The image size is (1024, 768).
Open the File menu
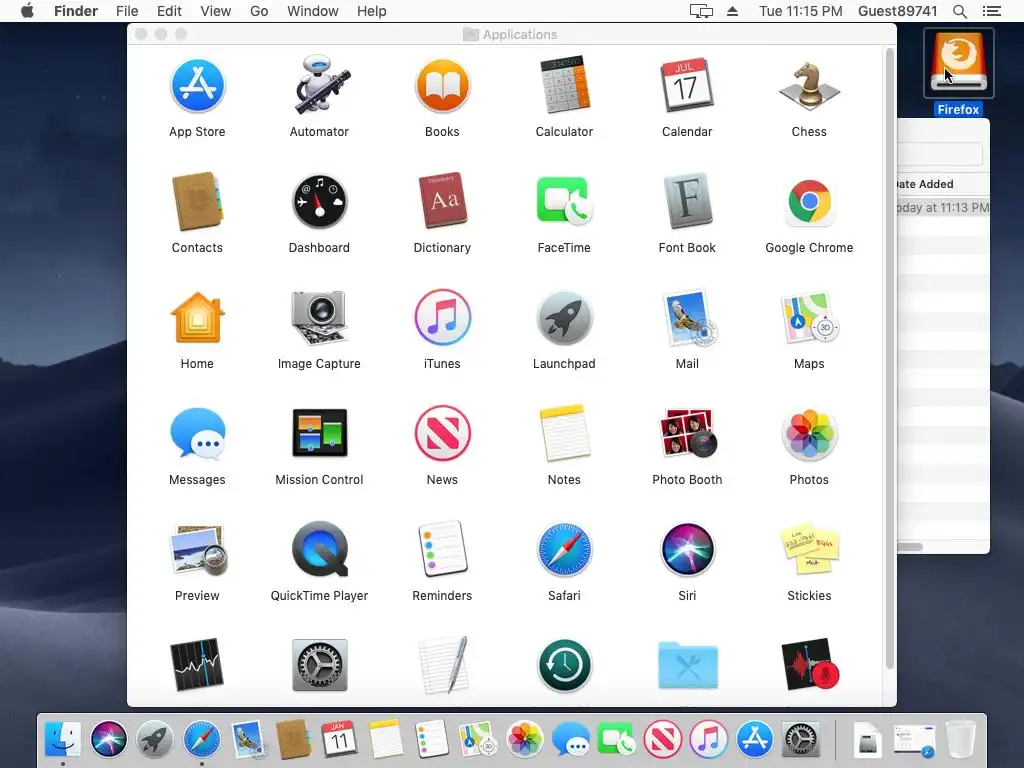click(x=127, y=11)
